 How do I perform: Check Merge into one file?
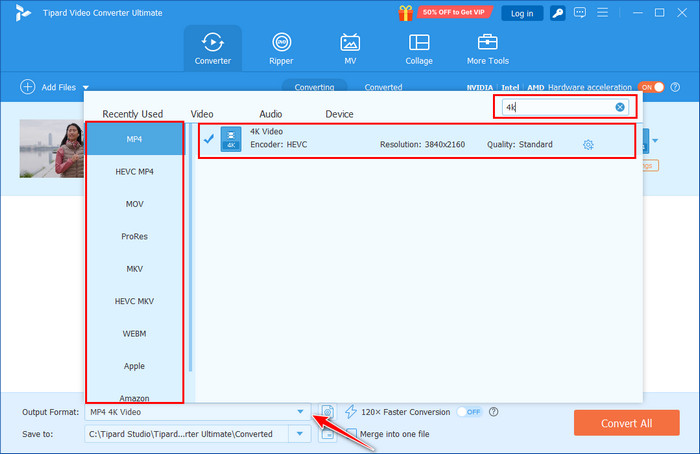[x=352, y=433]
